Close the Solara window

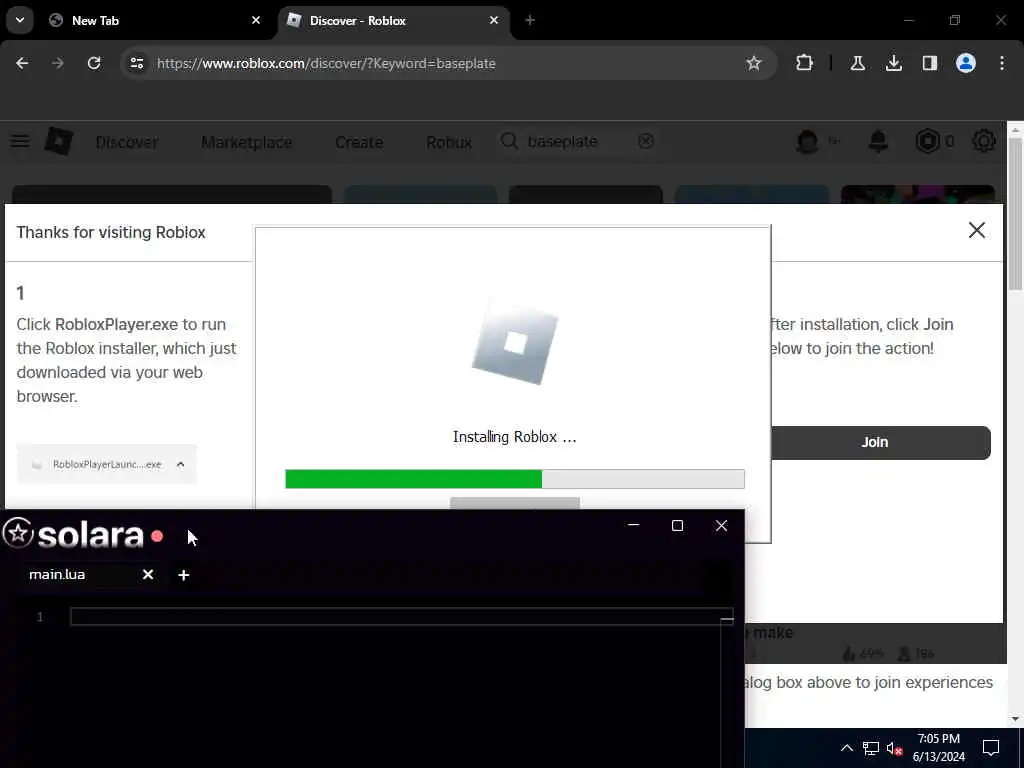721,525
